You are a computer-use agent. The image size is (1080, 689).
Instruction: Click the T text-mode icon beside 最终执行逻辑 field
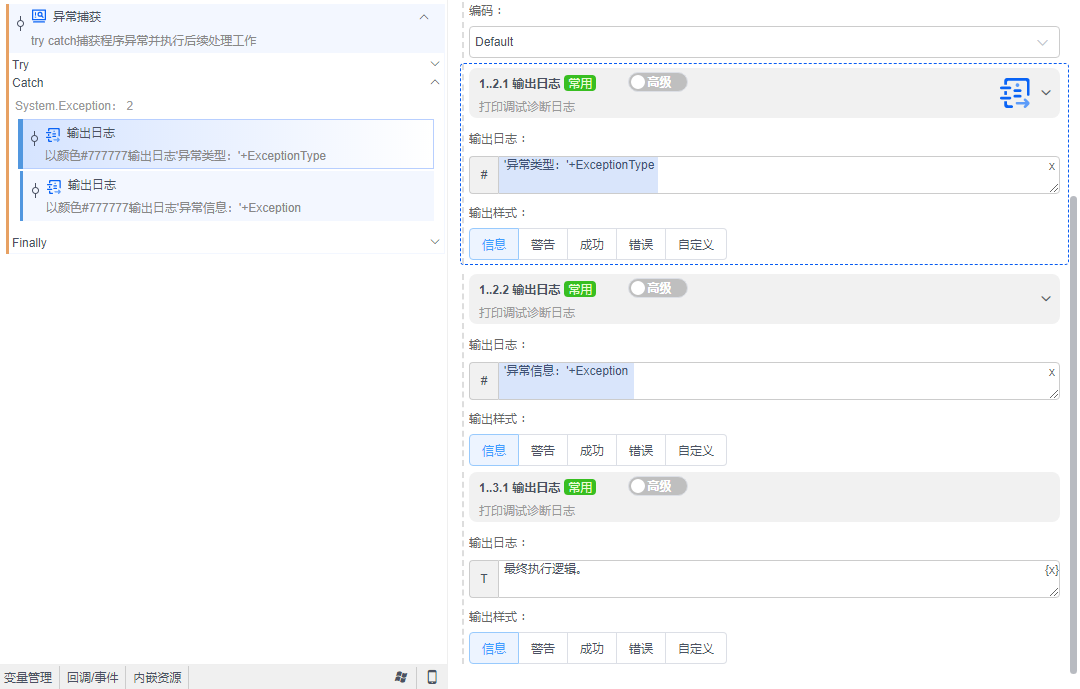[x=483, y=578]
